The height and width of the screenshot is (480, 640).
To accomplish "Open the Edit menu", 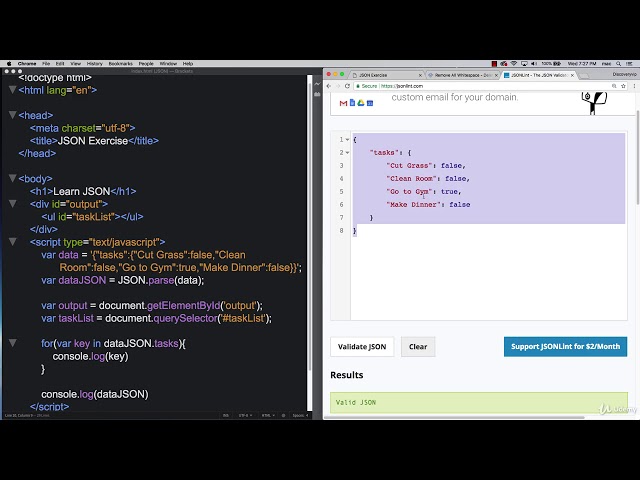I will pyautogui.click(x=60, y=64).
